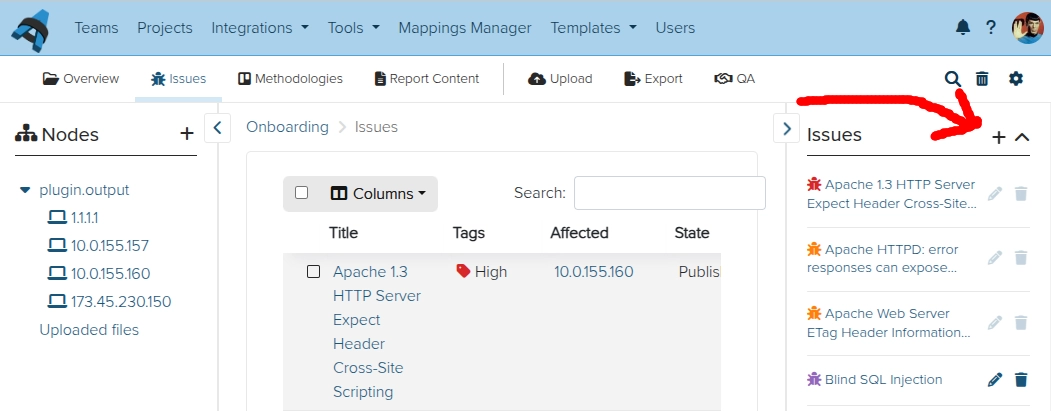Click the High tag in first row

click(481, 272)
